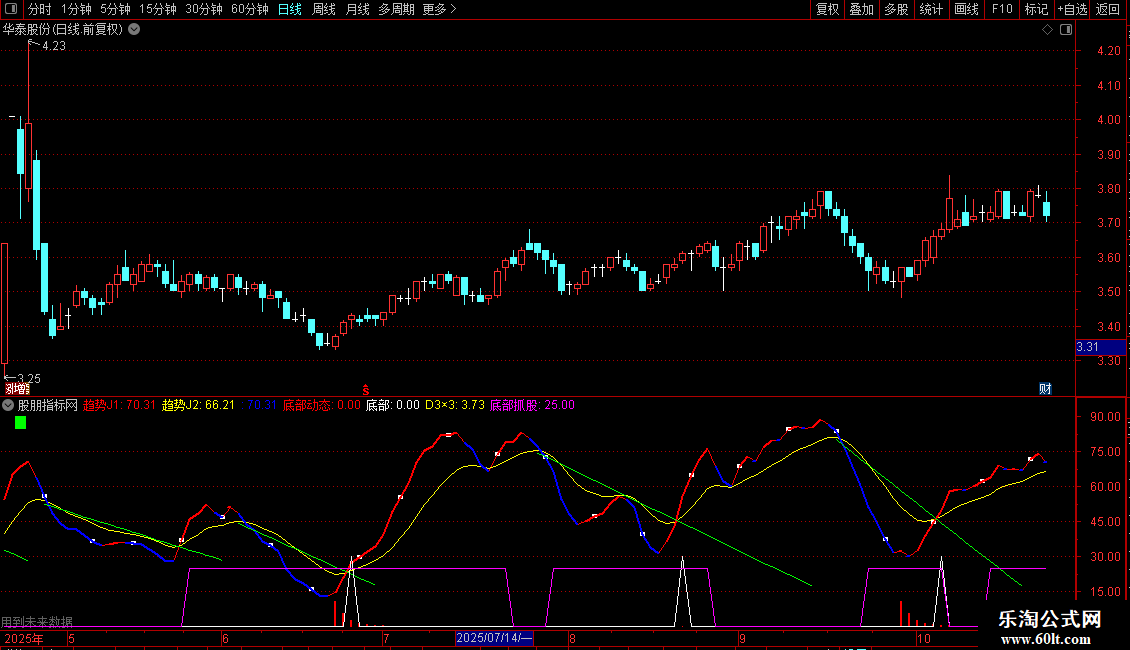Image resolution: width=1130 pixels, height=650 pixels.
Task: Click the 底部抓股: 25.00 value
Action: pyautogui.click(x=533, y=405)
